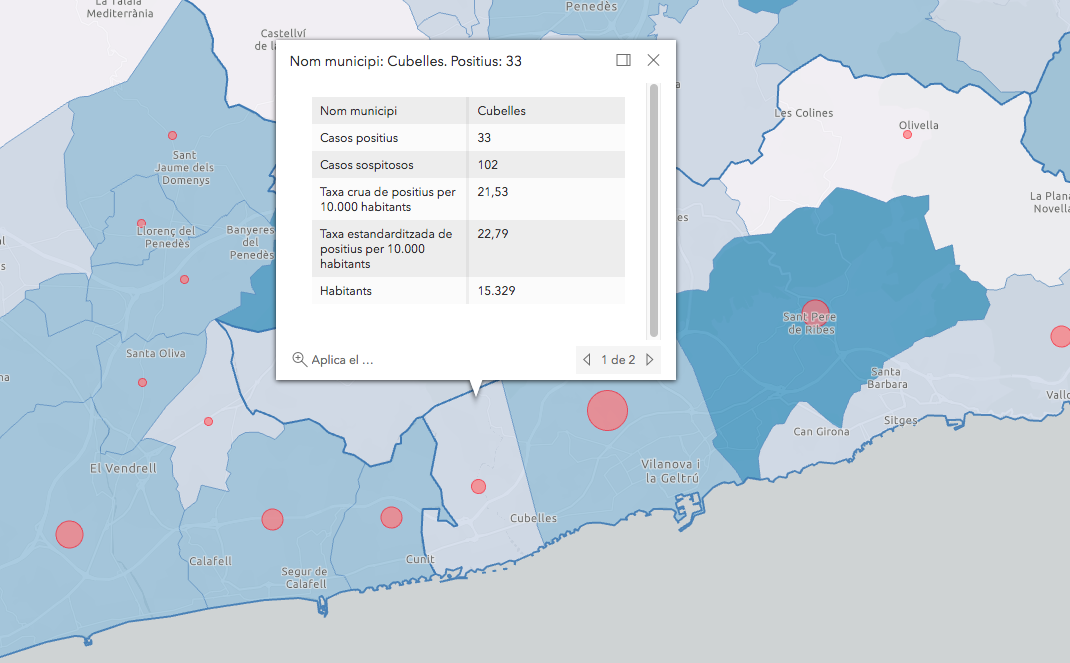Select red circle above Segur de Calafell
The height and width of the screenshot is (663, 1070).
pos(272,519)
